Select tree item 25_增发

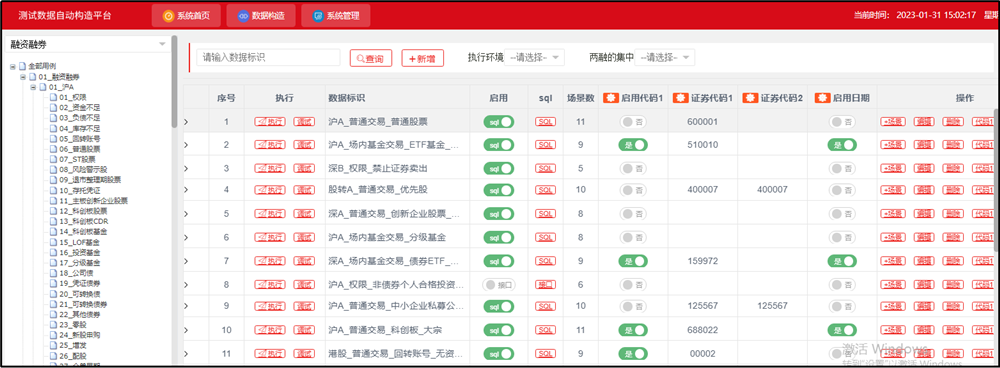[x=73, y=345]
